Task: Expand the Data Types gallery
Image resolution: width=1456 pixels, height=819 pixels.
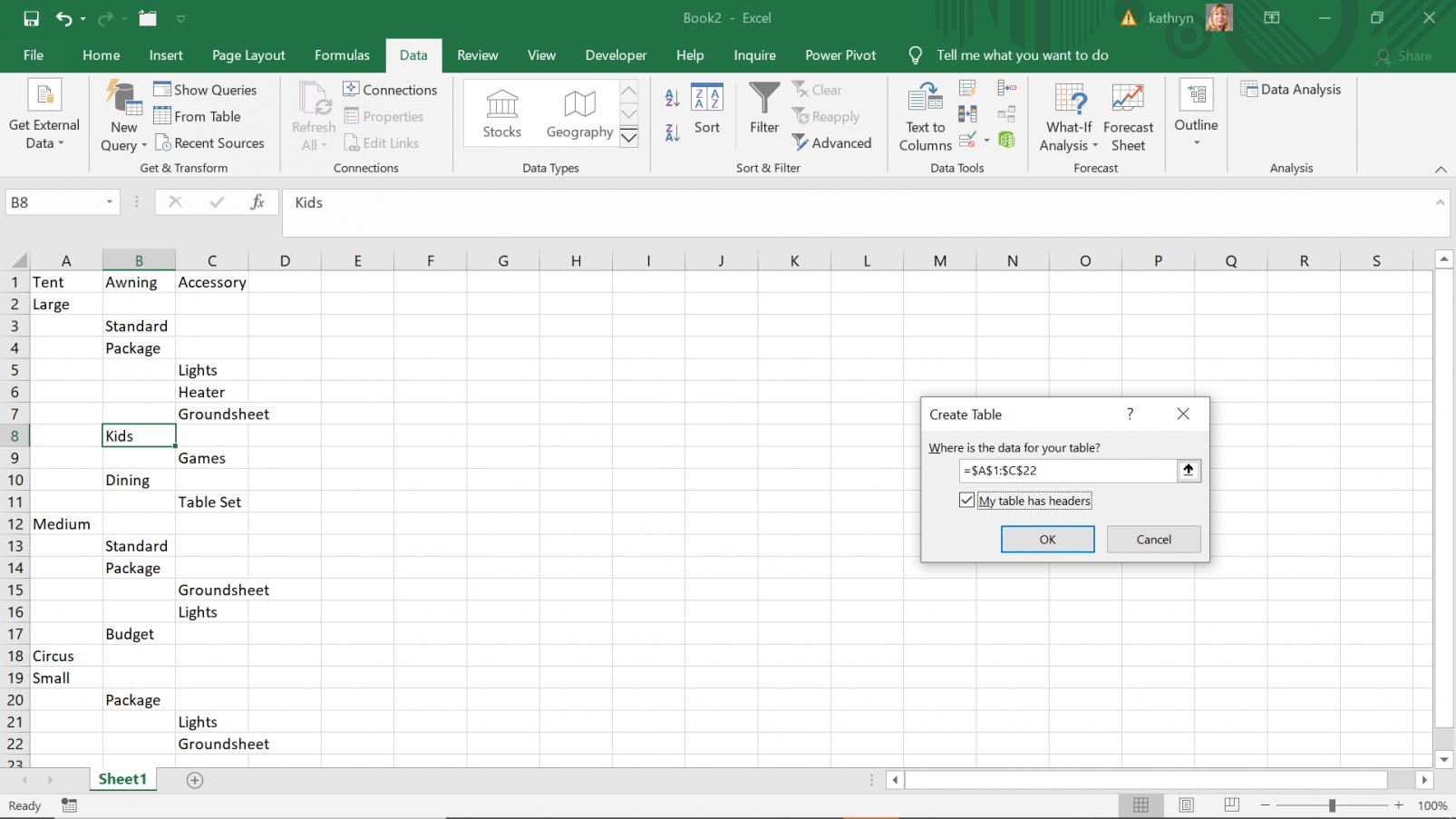Action: tap(628, 137)
